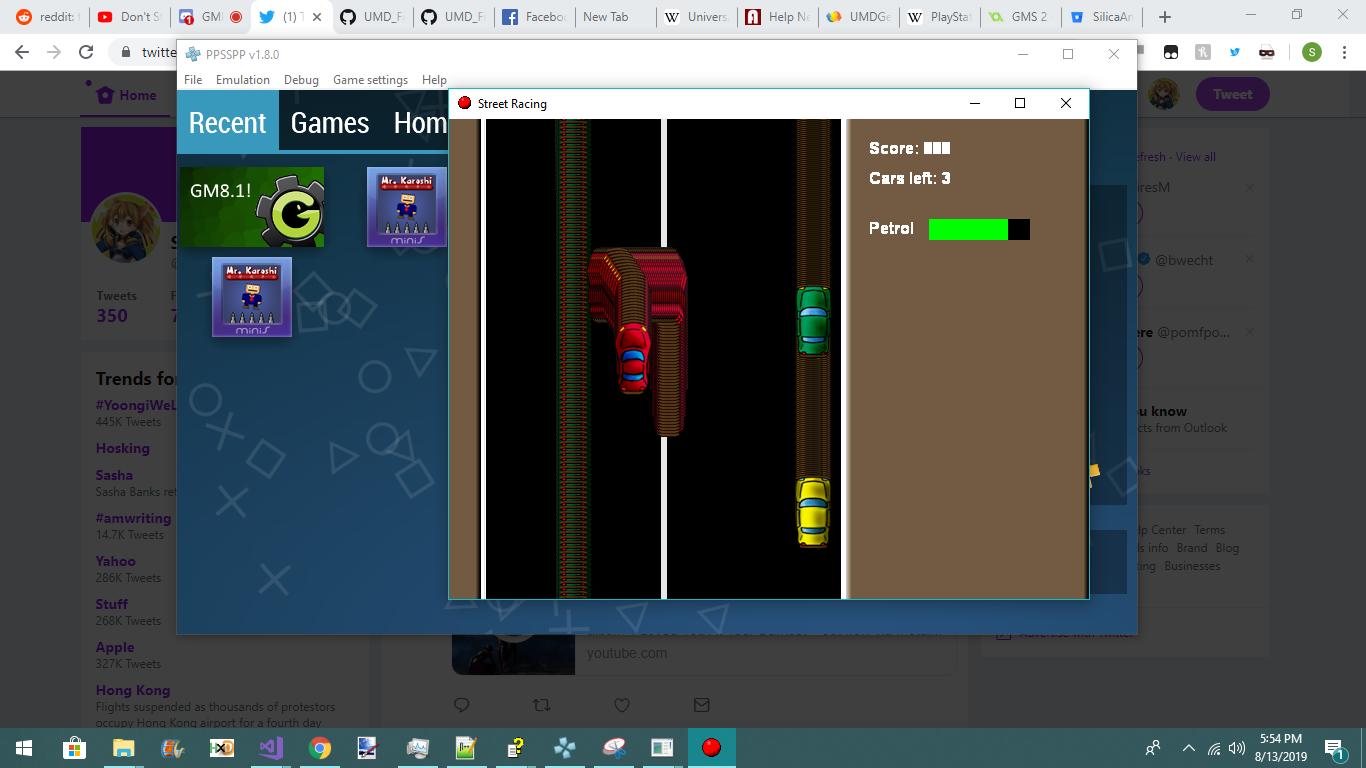This screenshot has height=768, width=1366.
Task: Open File Explorer from the taskbar
Action: pyautogui.click(x=123, y=748)
